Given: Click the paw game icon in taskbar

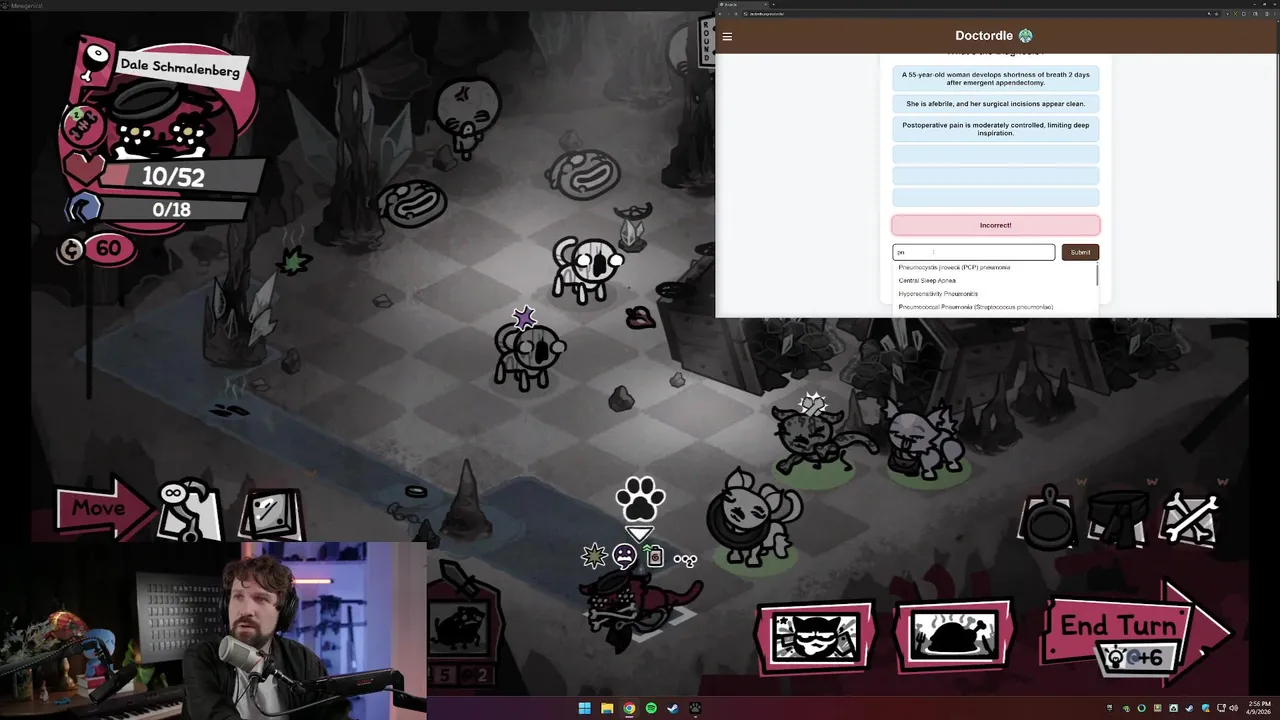Looking at the screenshot, I should [695, 708].
